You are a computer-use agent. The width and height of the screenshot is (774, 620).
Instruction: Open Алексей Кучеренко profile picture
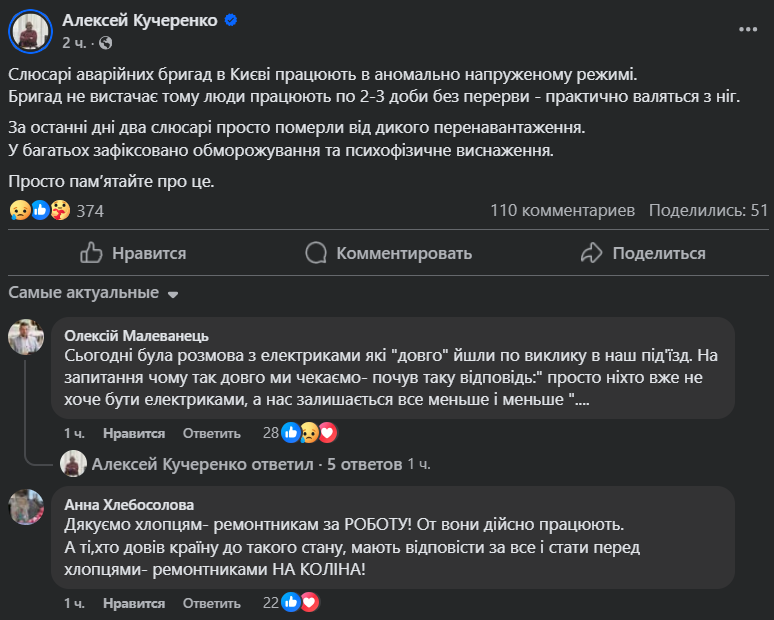(30, 31)
